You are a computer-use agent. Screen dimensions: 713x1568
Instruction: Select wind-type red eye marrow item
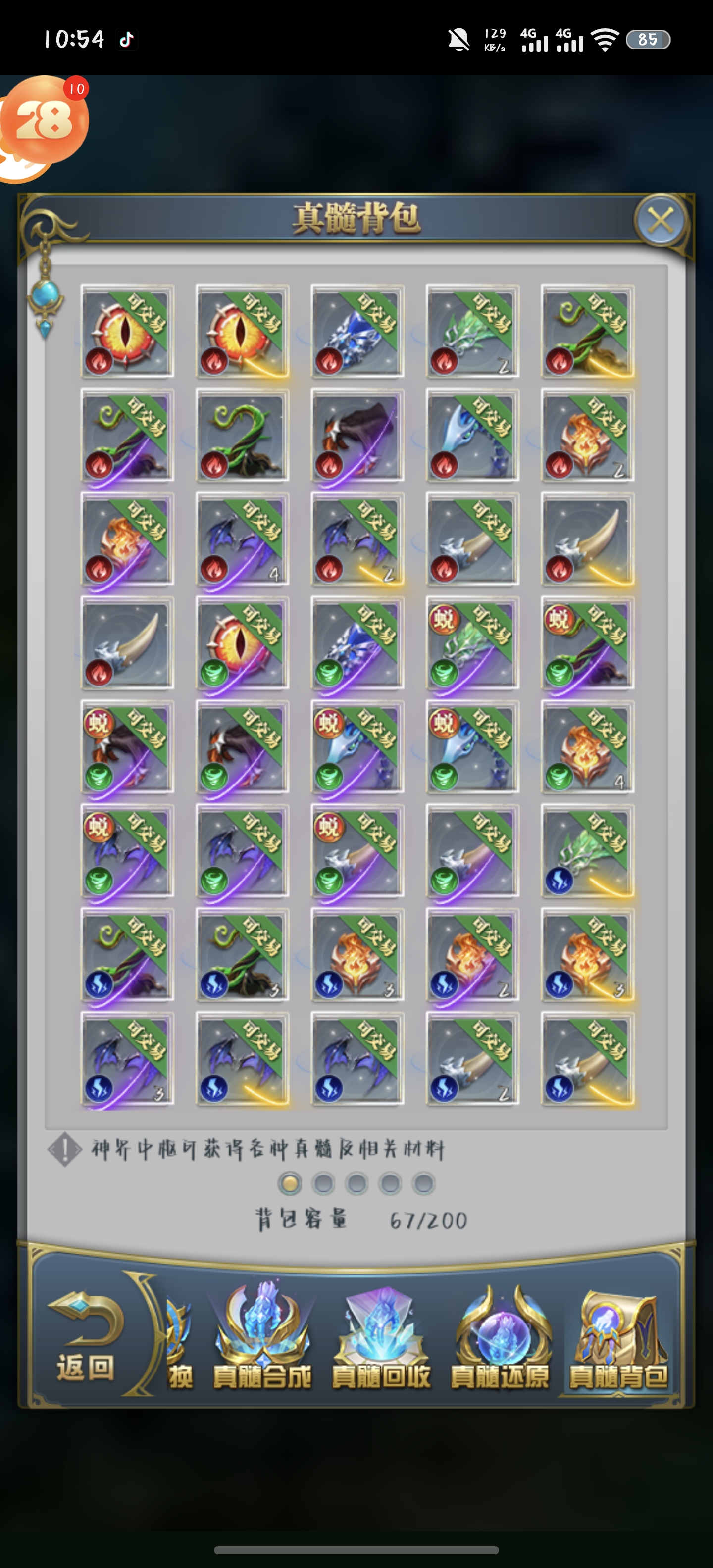pyautogui.click(x=242, y=643)
